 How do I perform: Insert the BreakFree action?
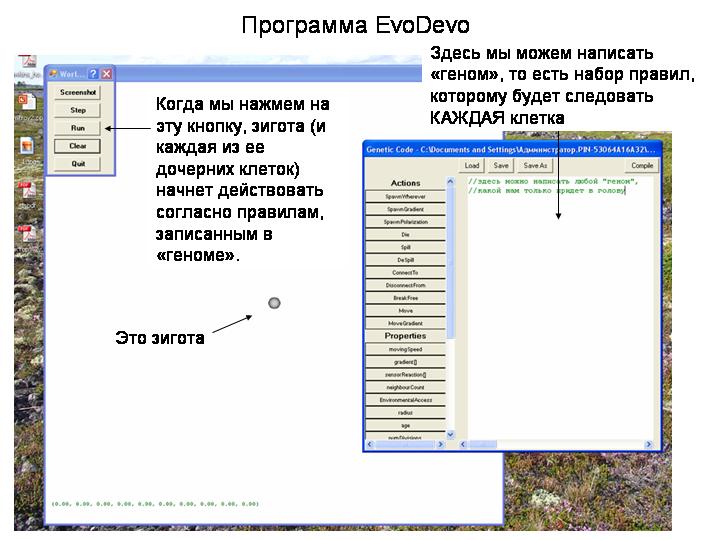tap(405, 298)
